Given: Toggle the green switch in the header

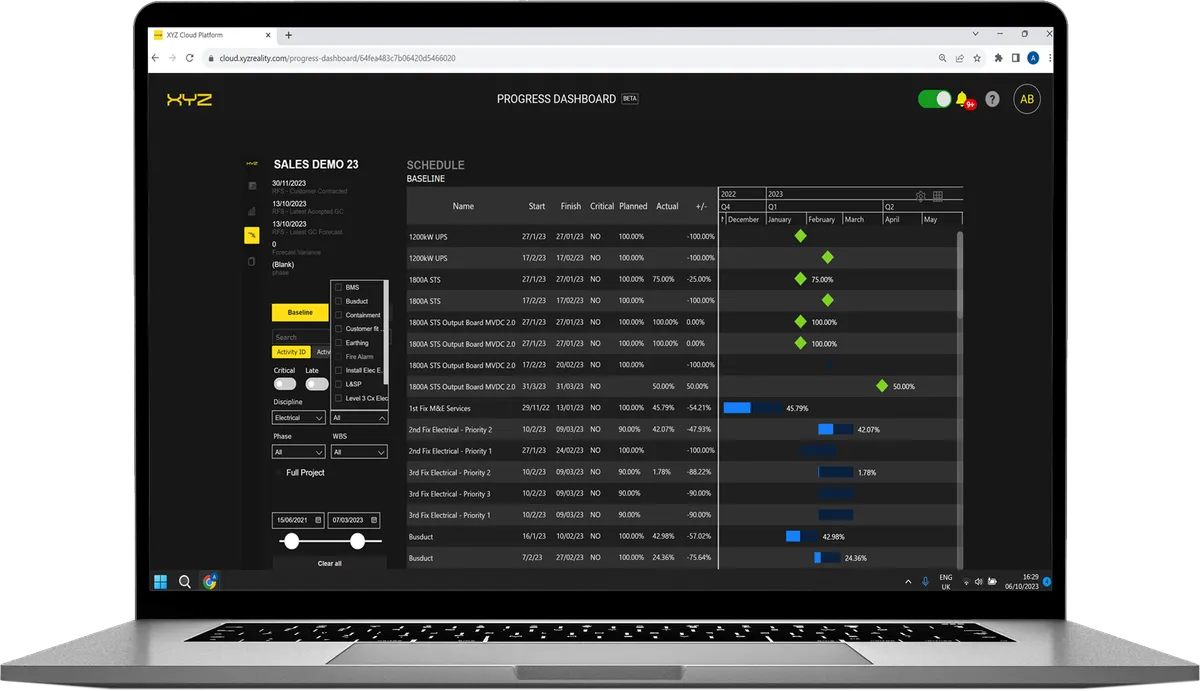Looking at the screenshot, I should 935,99.
